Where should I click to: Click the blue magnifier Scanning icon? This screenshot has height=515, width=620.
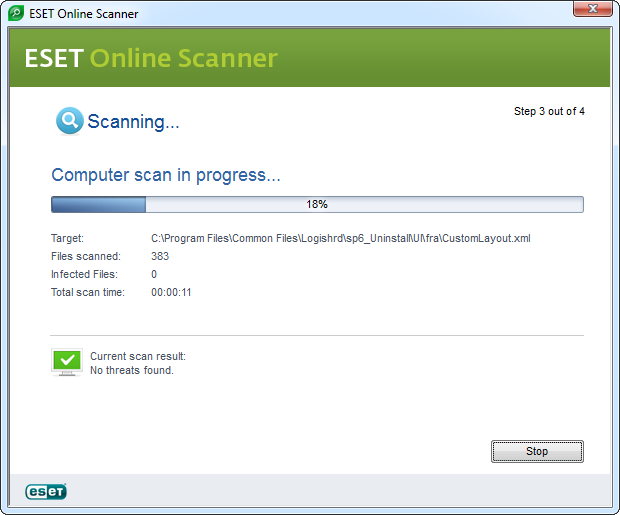pyautogui.click(x=70, y=121)
